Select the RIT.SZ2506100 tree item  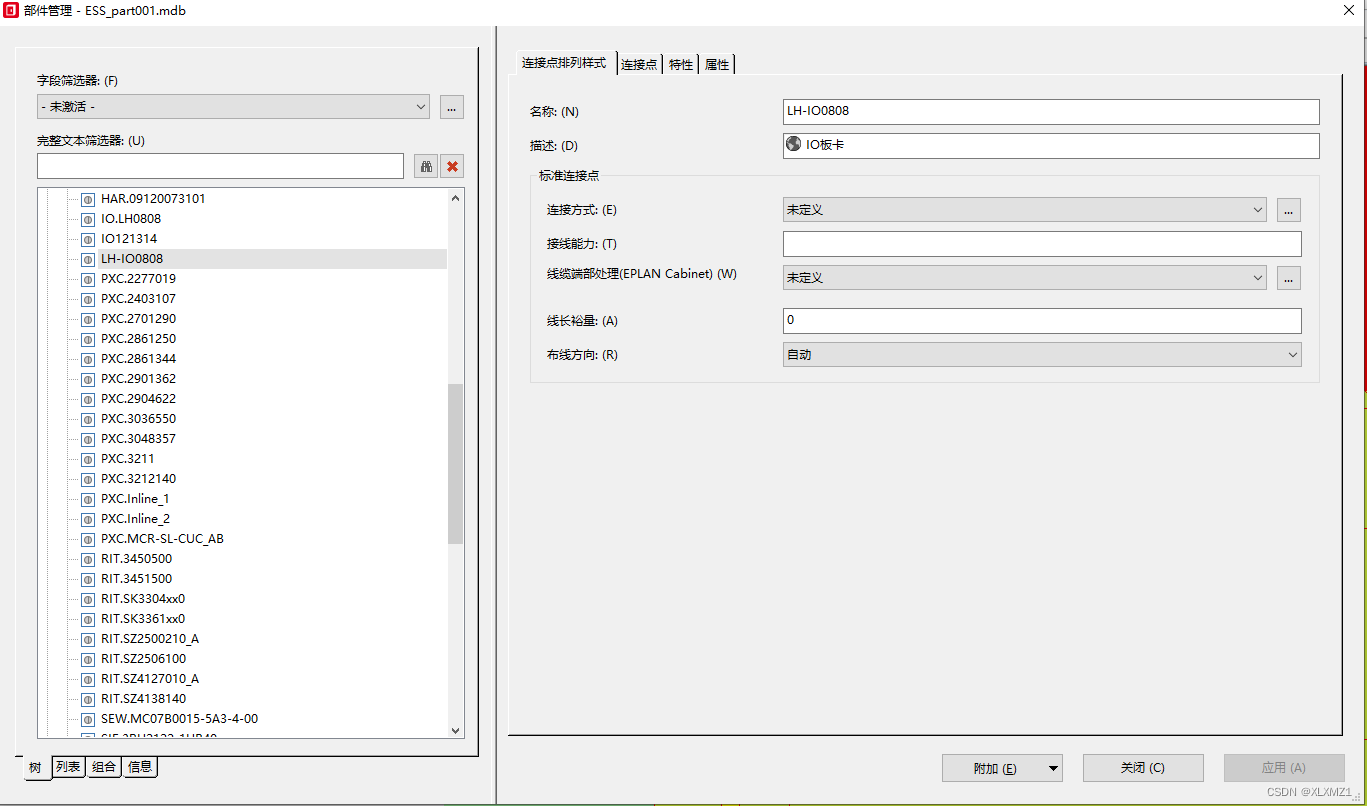point(143,659)
